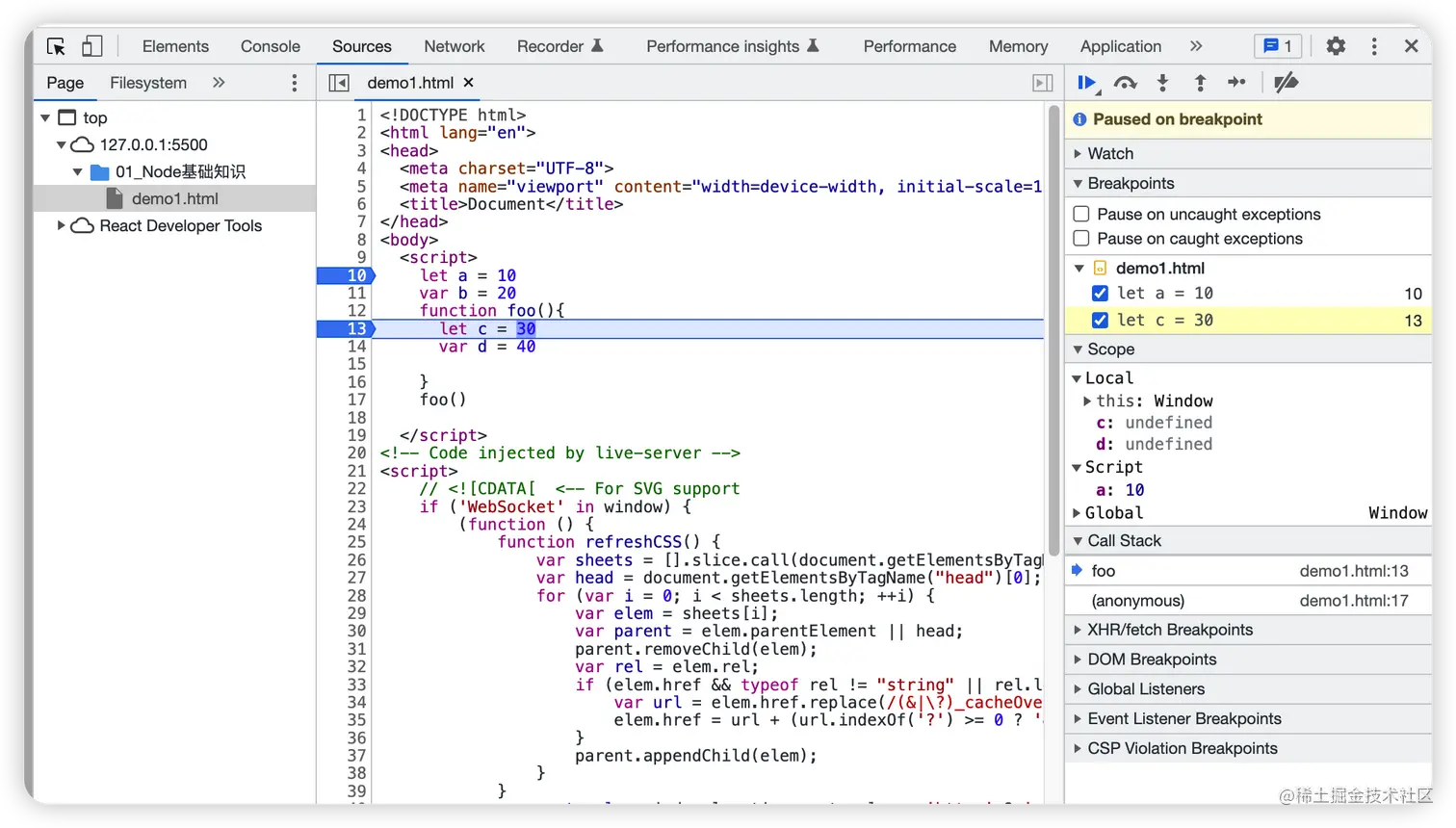Disable the 'let a = 10' breakpoint checkbox

point(1100,294)
